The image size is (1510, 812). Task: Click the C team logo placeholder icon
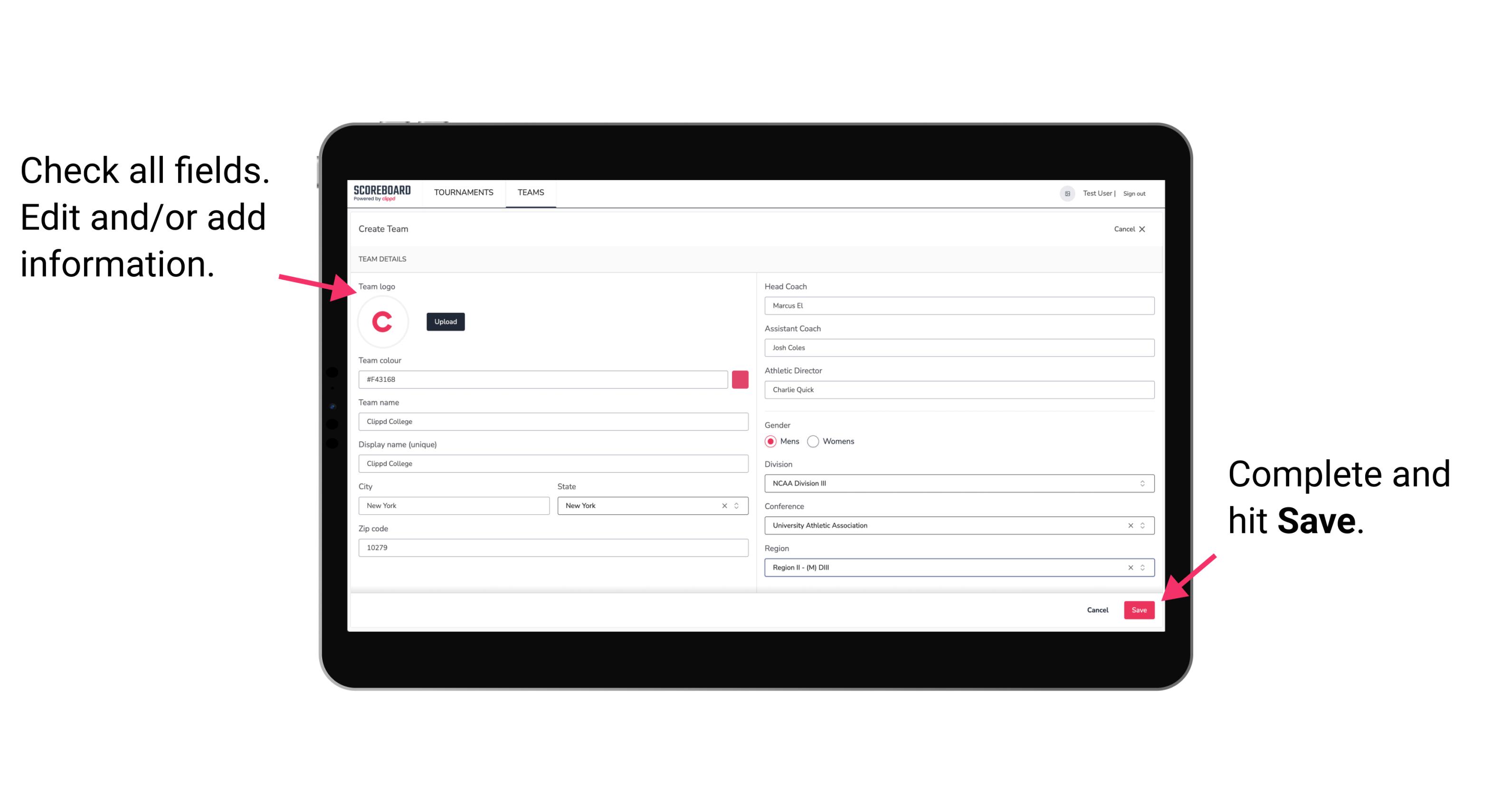(x=383, y=321)
